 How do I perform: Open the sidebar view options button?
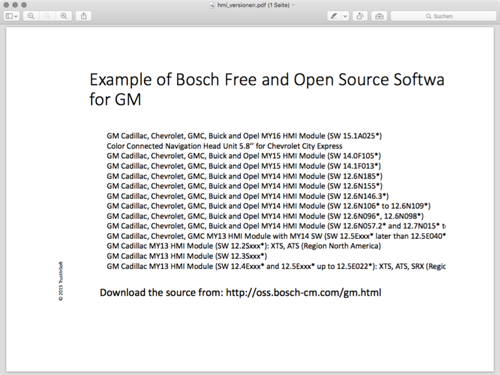tap(11, 16)
